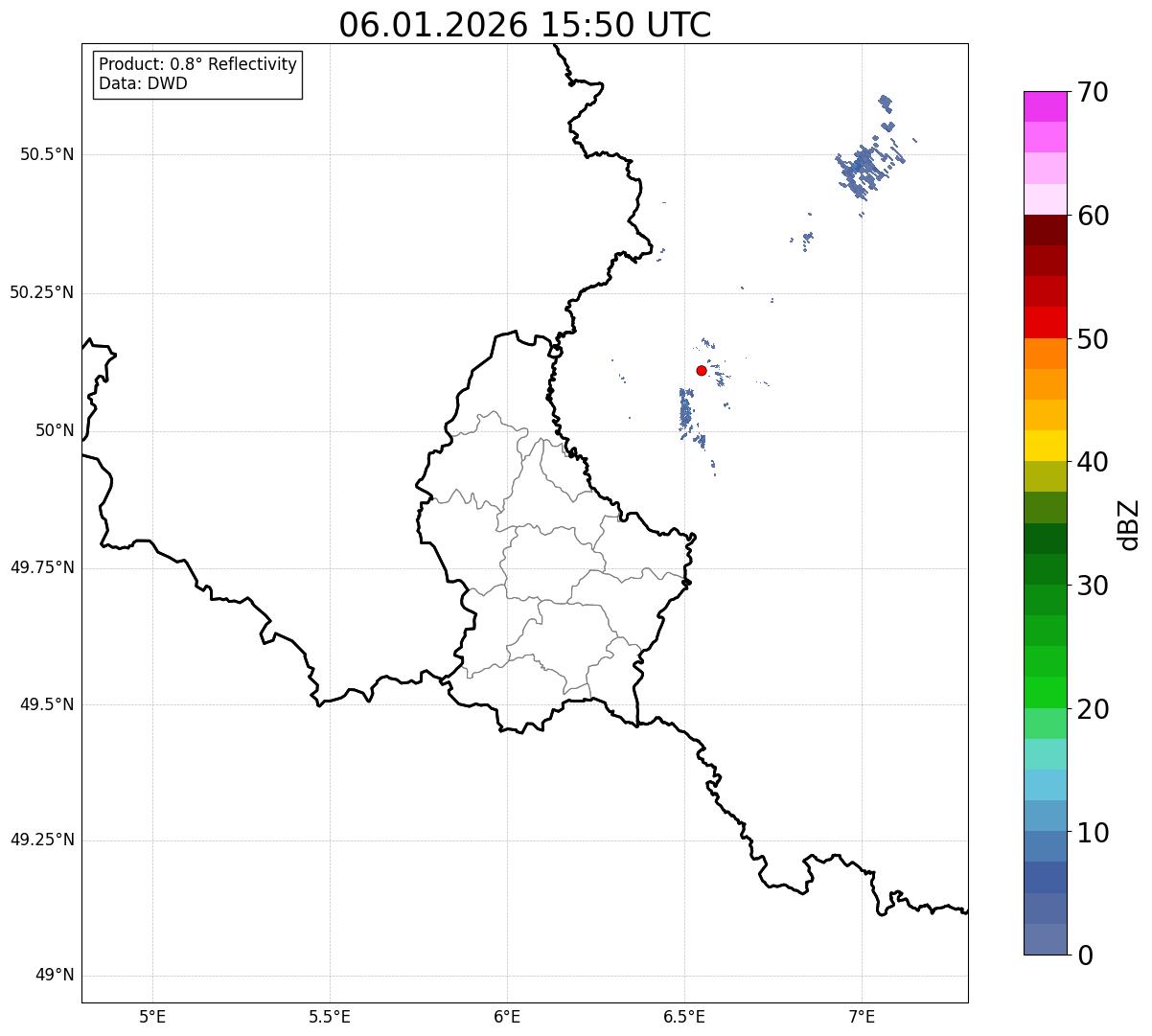Click the 50.25°N latitude label
The image size is (1152, 1036).
42,292
